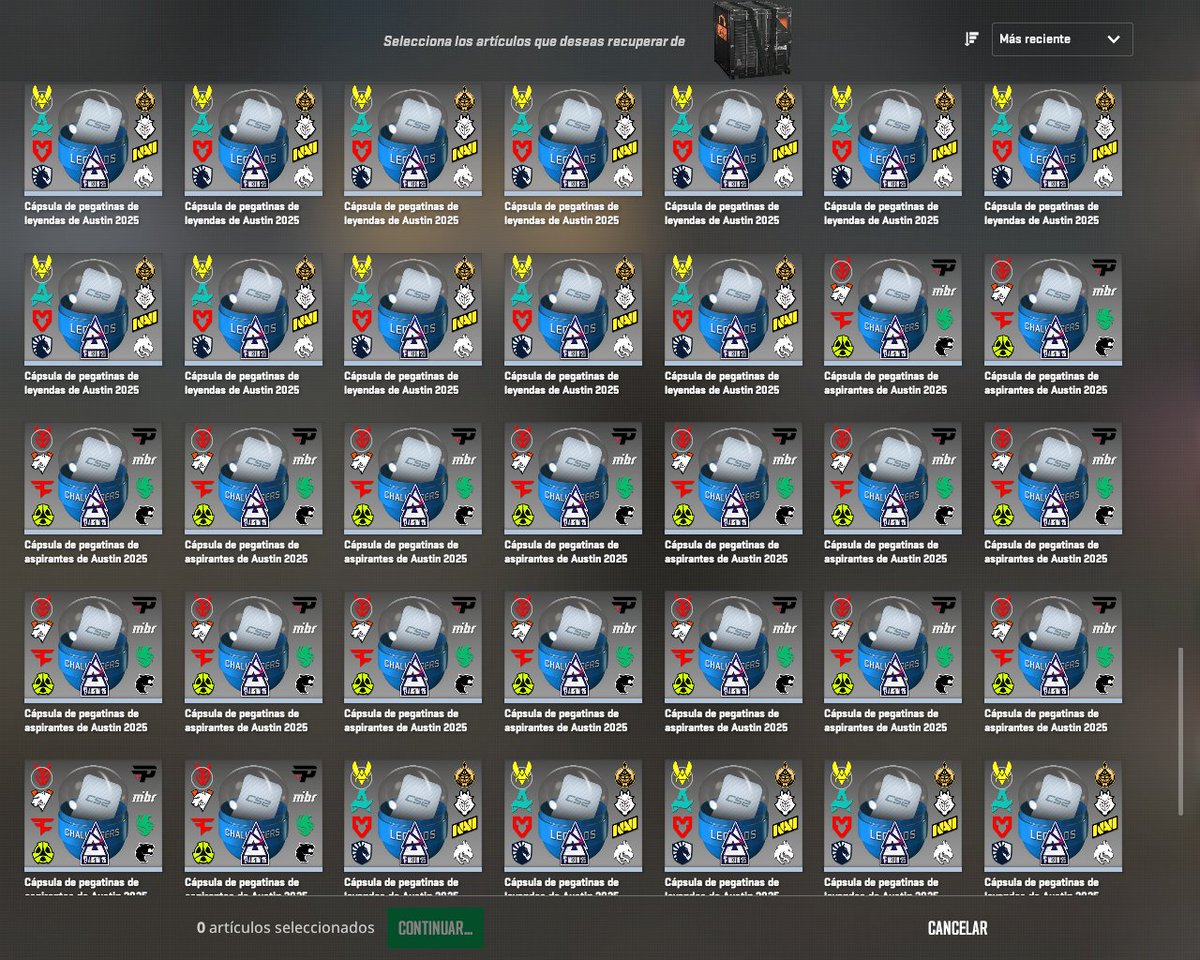Click 'aspirantes de Austin 2025' label under first third-row capsule

(86, 558)
